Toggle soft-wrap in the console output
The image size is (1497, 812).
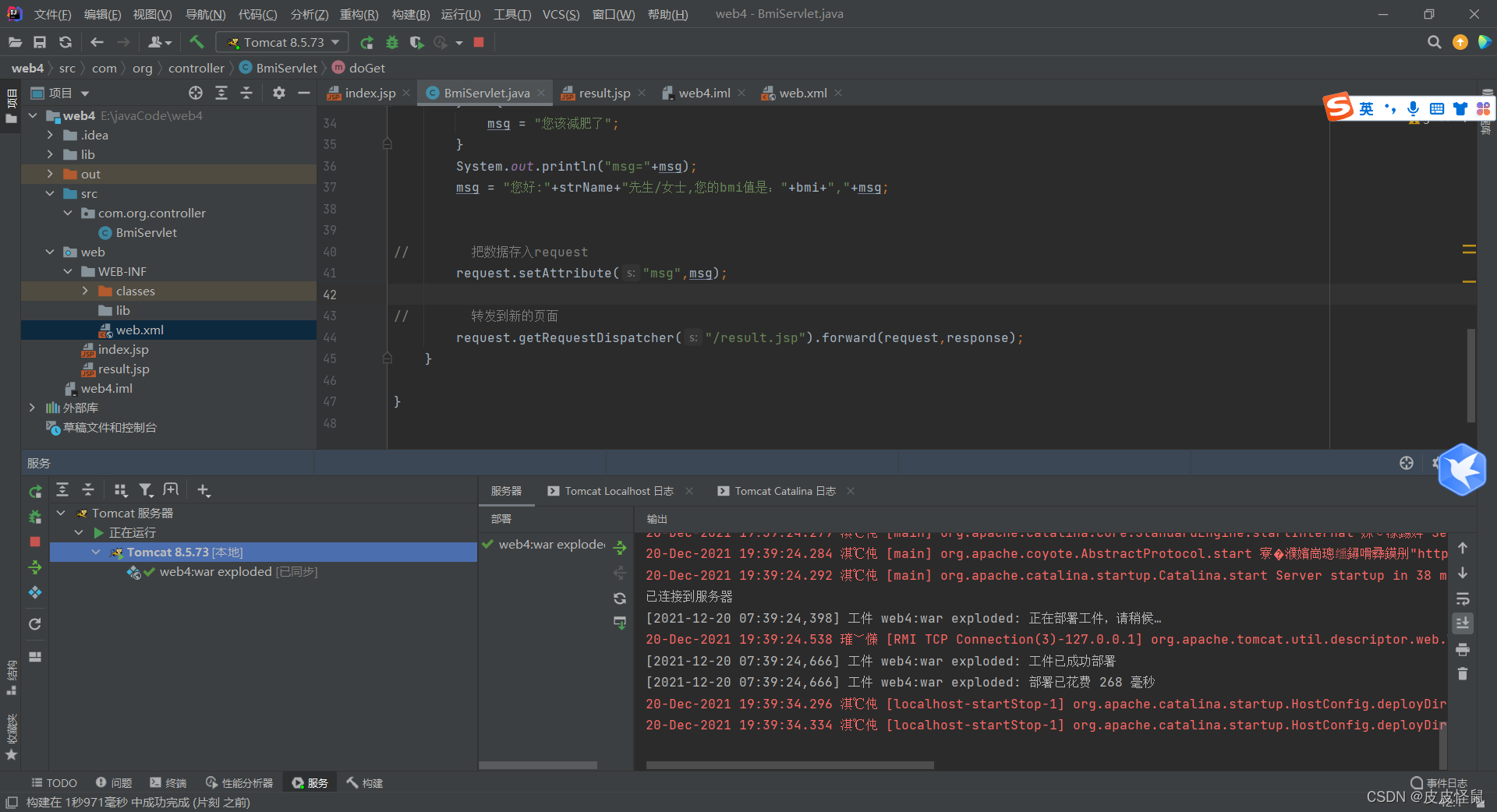tap(1463, 599)
